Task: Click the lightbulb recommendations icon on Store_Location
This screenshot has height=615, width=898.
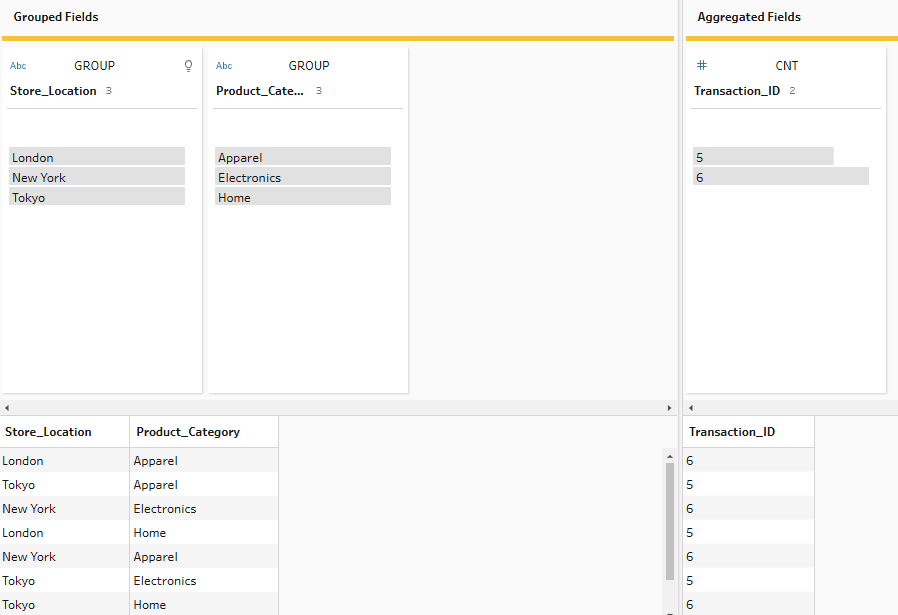Action: (188, 66)
